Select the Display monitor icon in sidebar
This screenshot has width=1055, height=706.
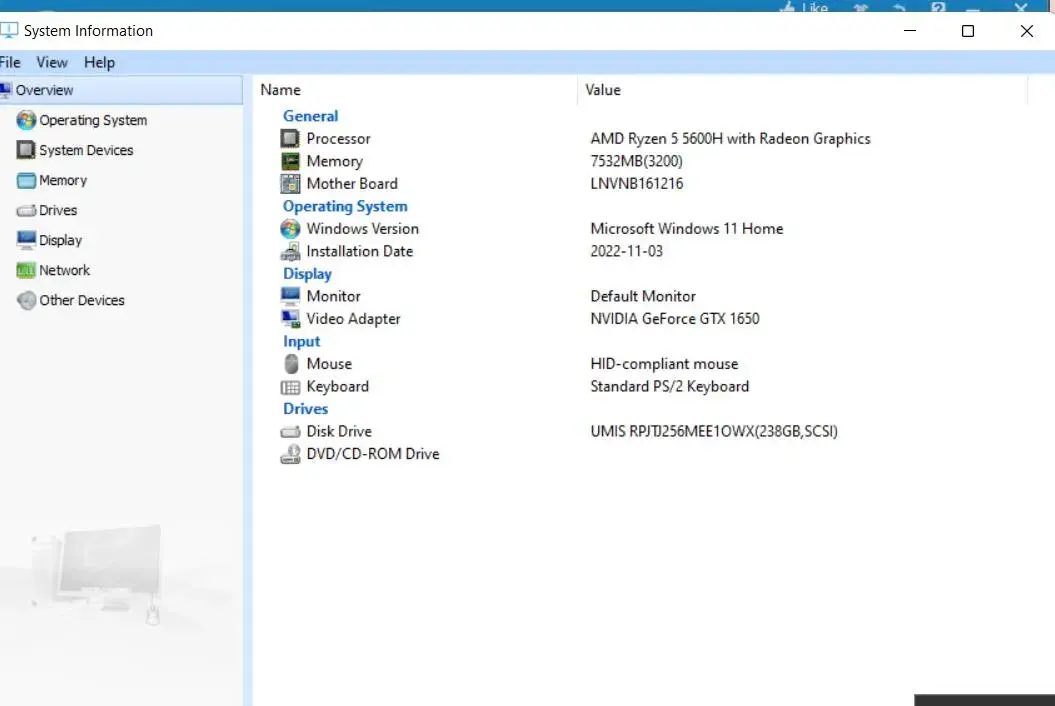click(x=26, y=240)
